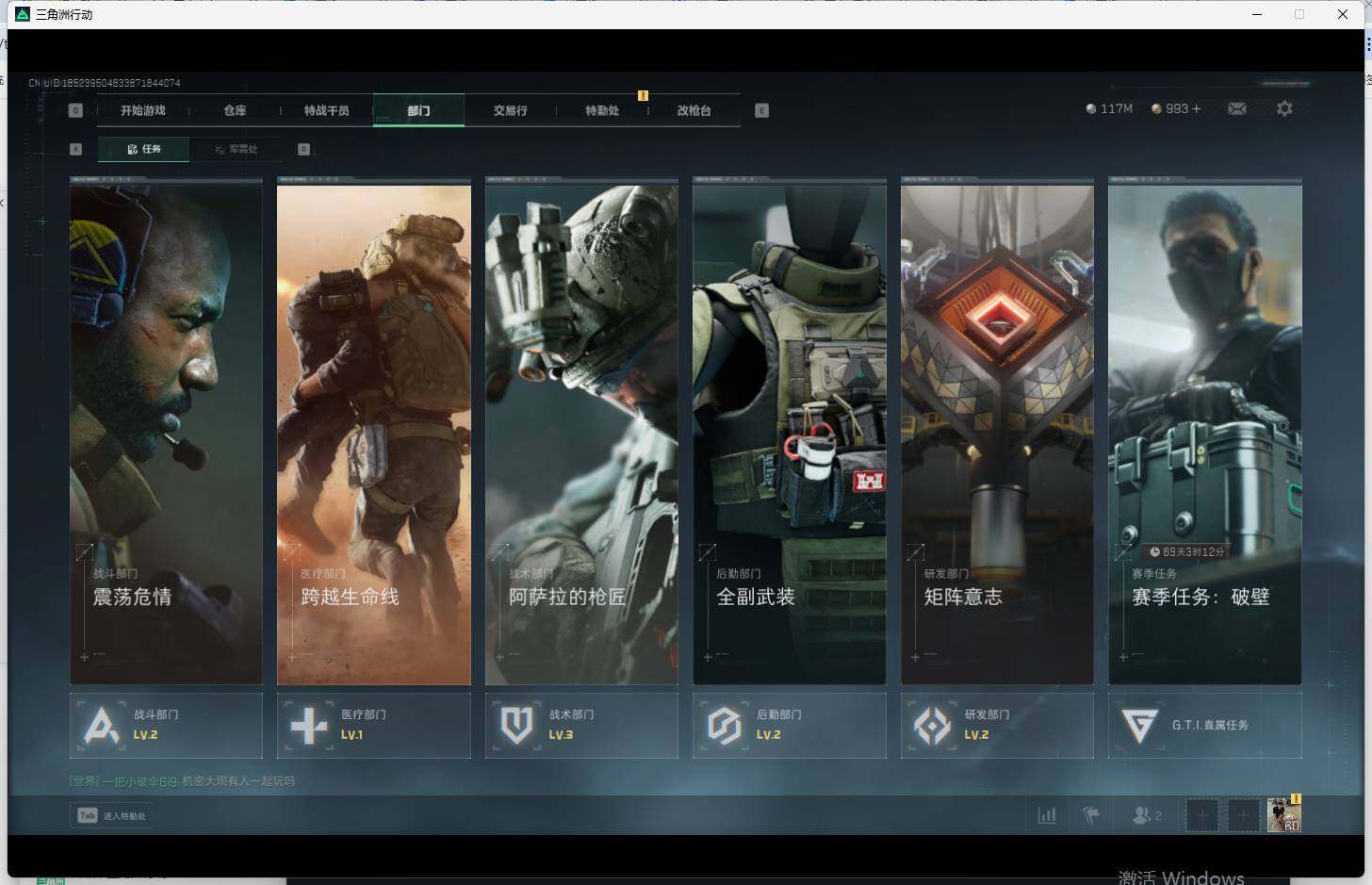The width and height of the screenshot is (1372, 885).
Task: Click the first empty squad slot plus
Action: 1201,815
